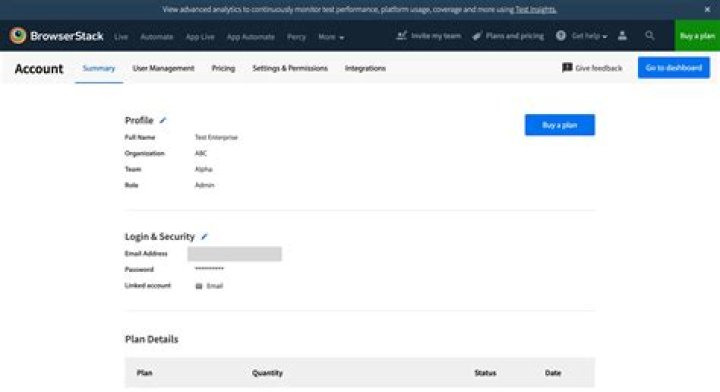Click the Team value Alpha
Viewport: 720px width, 392px height.
203,169
